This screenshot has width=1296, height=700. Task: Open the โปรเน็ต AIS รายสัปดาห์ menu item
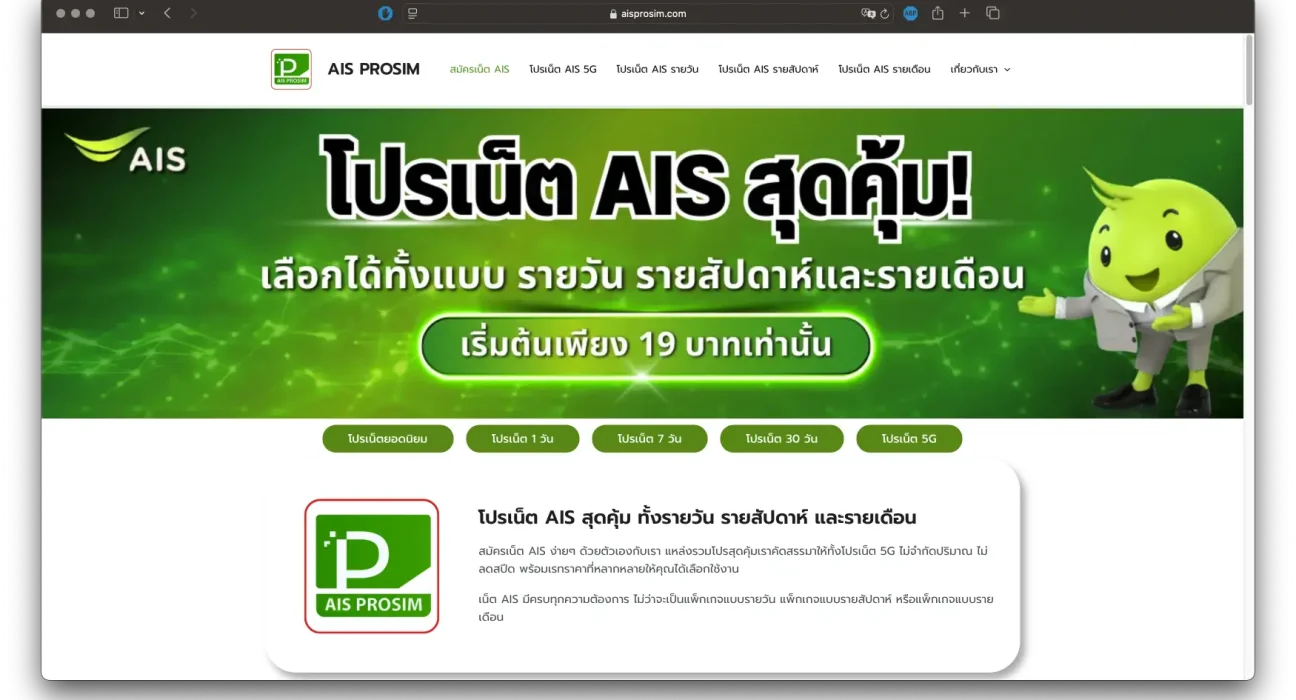point(768,69)
